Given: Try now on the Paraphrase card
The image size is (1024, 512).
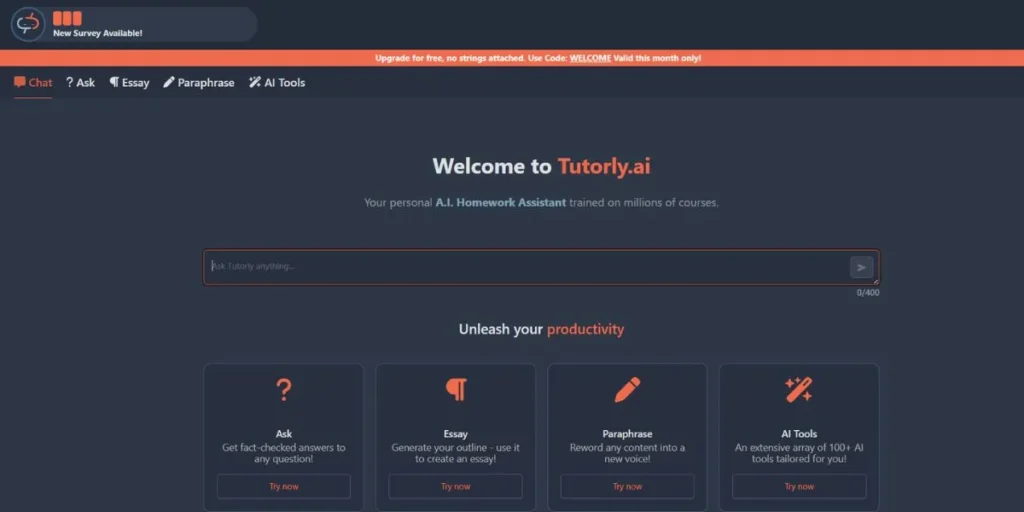Looking at the screenshot, I should click(628, 487).
